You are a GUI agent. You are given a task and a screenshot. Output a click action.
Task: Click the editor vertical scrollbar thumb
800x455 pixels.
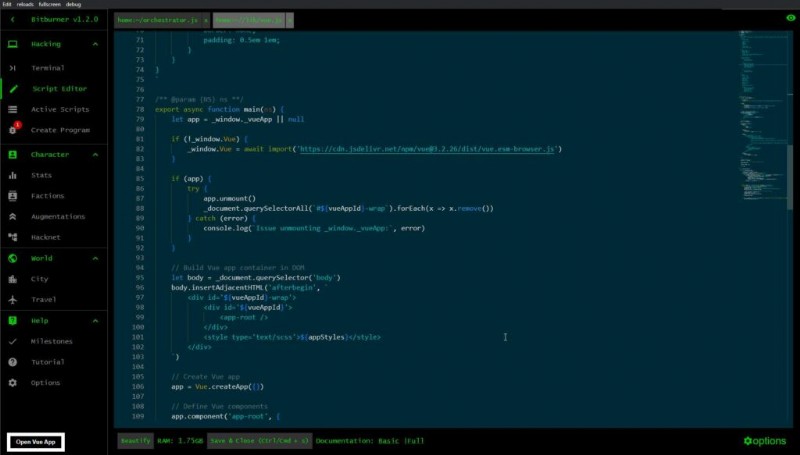(790, 179)
